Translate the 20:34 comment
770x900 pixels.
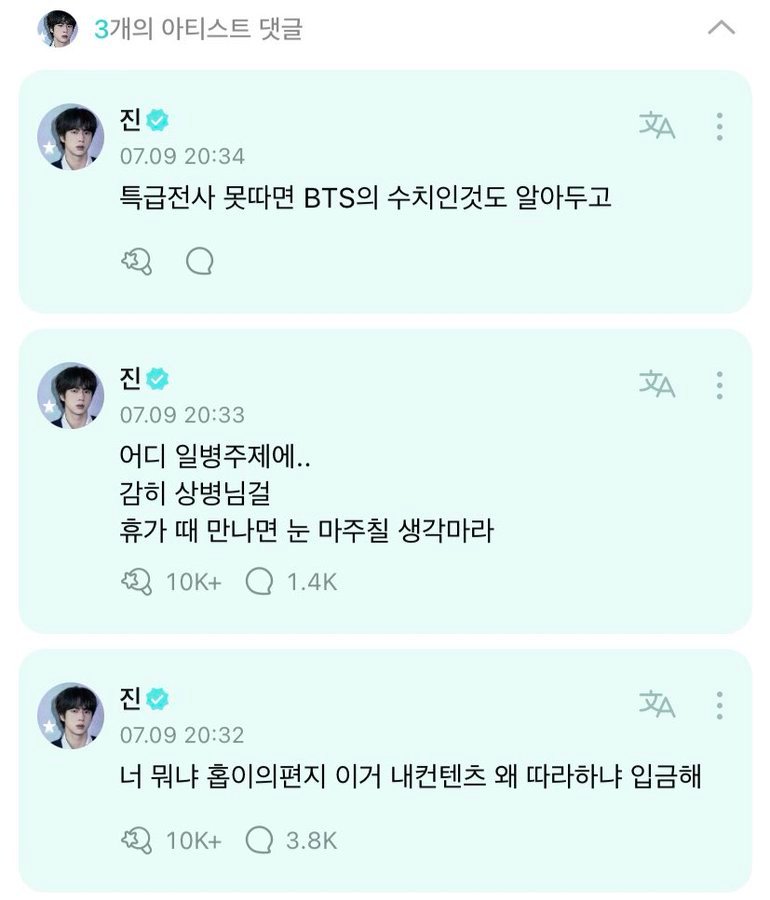click(657, 126)
